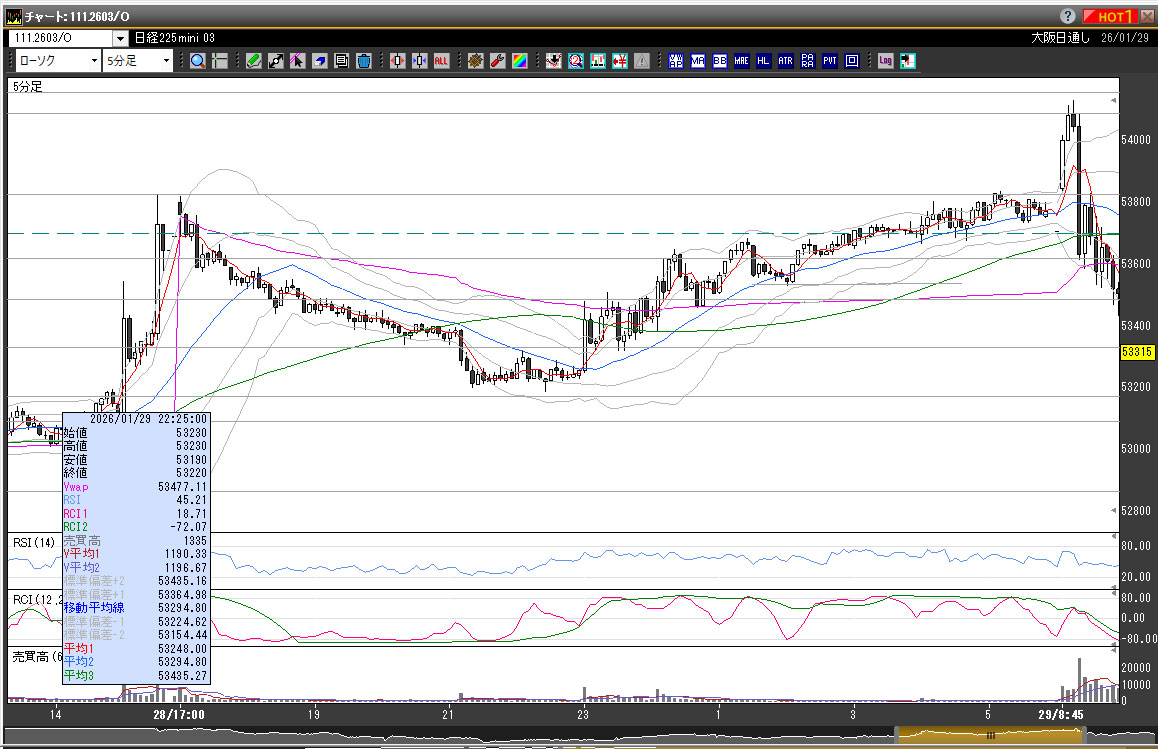Image resolution: width=1158 pixels, height=749 pixels.
Task: Open the wrench settings icon
Action: [x=497, y=61]
